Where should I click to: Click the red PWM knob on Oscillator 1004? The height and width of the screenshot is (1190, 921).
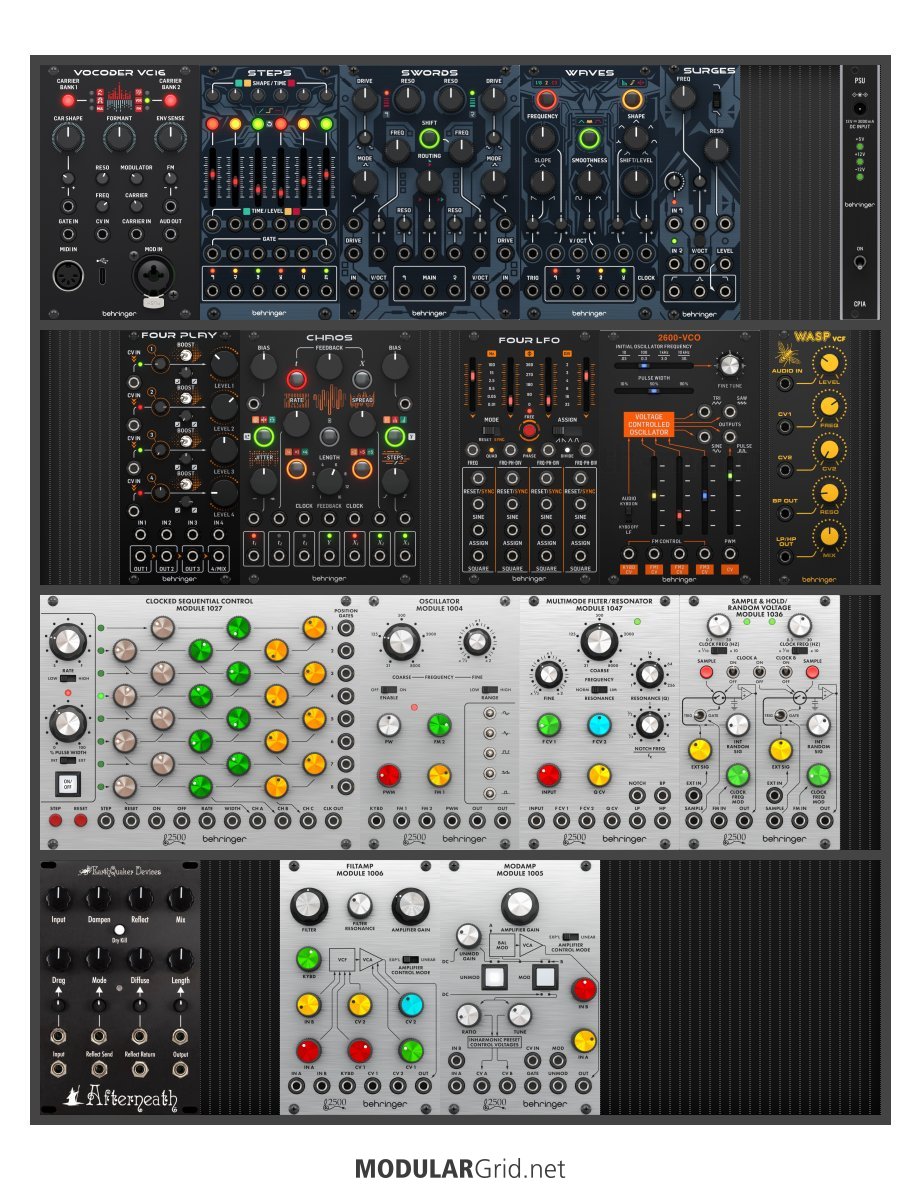point(388,775)
